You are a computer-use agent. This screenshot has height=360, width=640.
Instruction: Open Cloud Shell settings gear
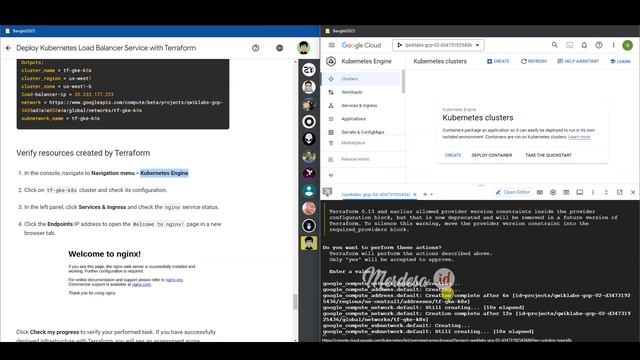click(553, 192)
